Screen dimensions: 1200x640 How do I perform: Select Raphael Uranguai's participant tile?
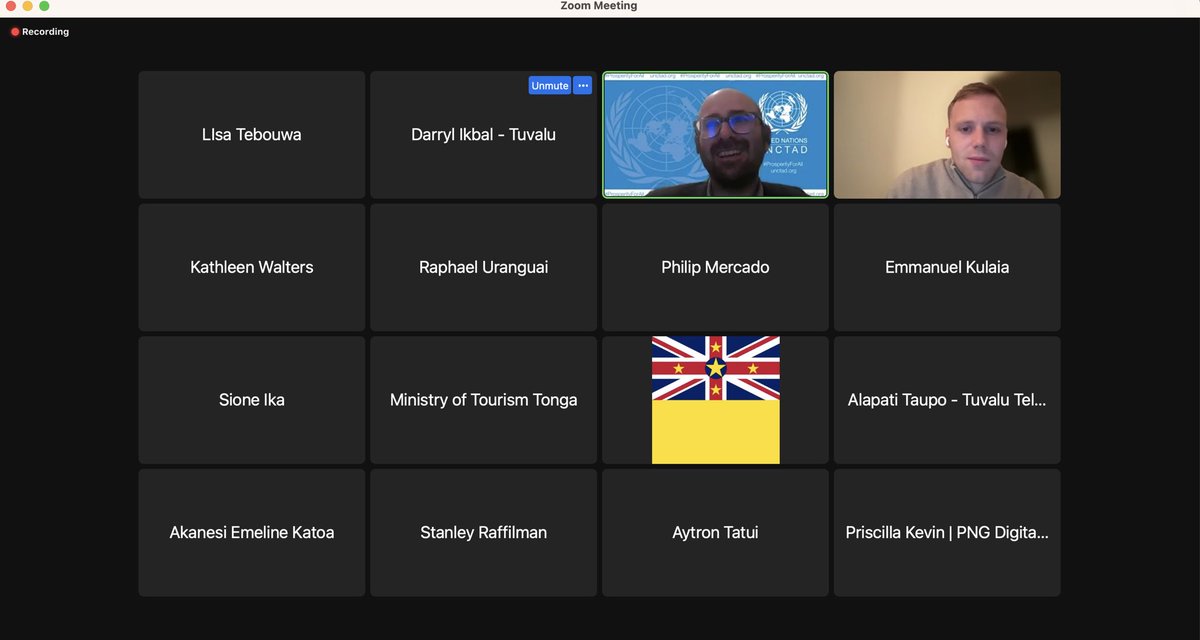[483, 267]
